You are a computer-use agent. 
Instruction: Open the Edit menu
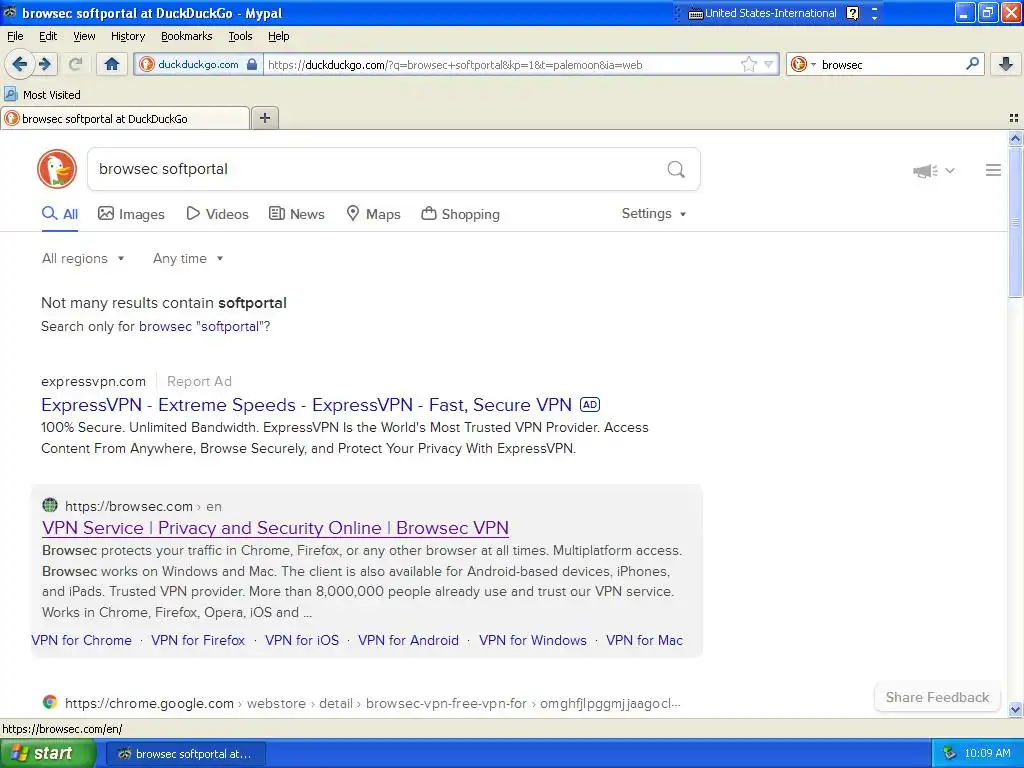click(x=48, y=36)
